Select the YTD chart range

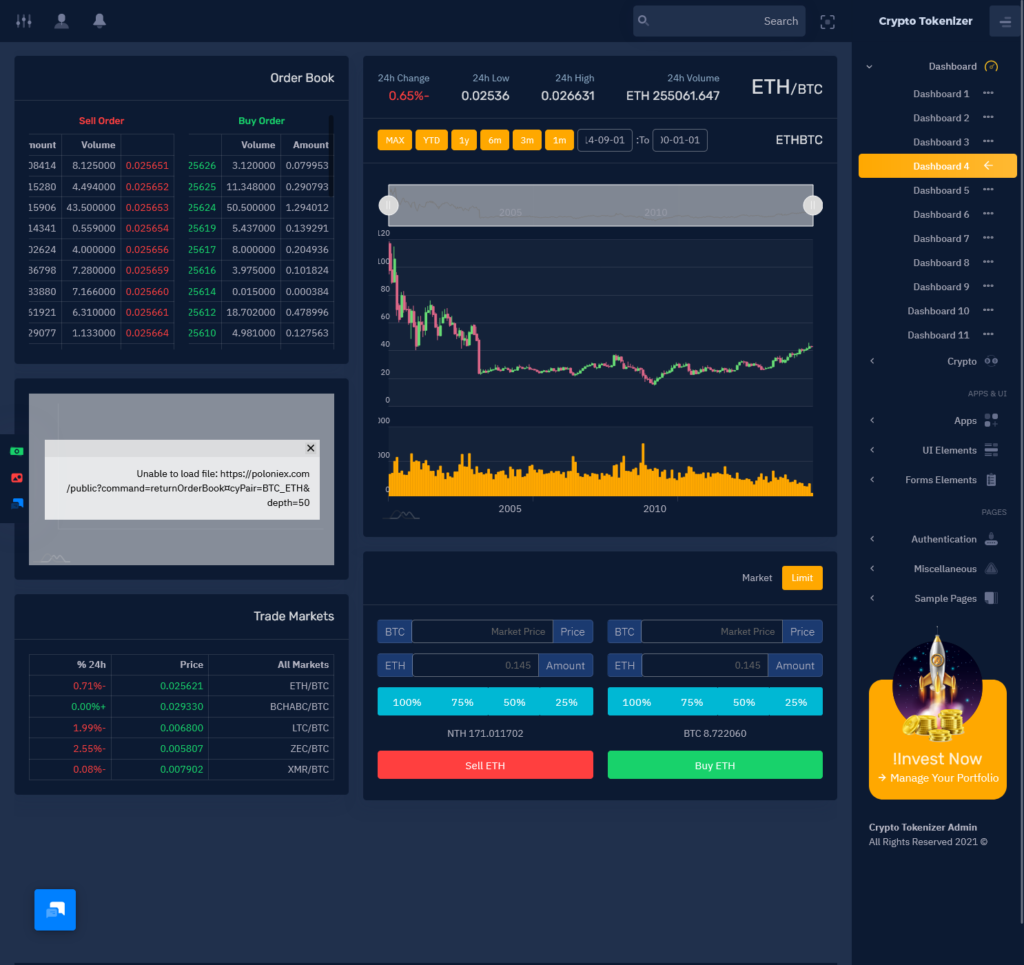click(x=431, y=140)
